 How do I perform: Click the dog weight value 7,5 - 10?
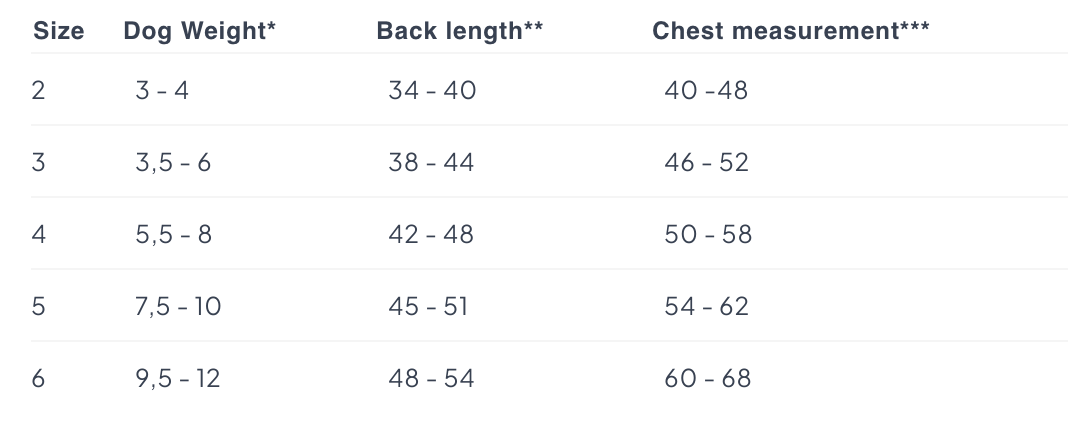click(x=178, y=307)
